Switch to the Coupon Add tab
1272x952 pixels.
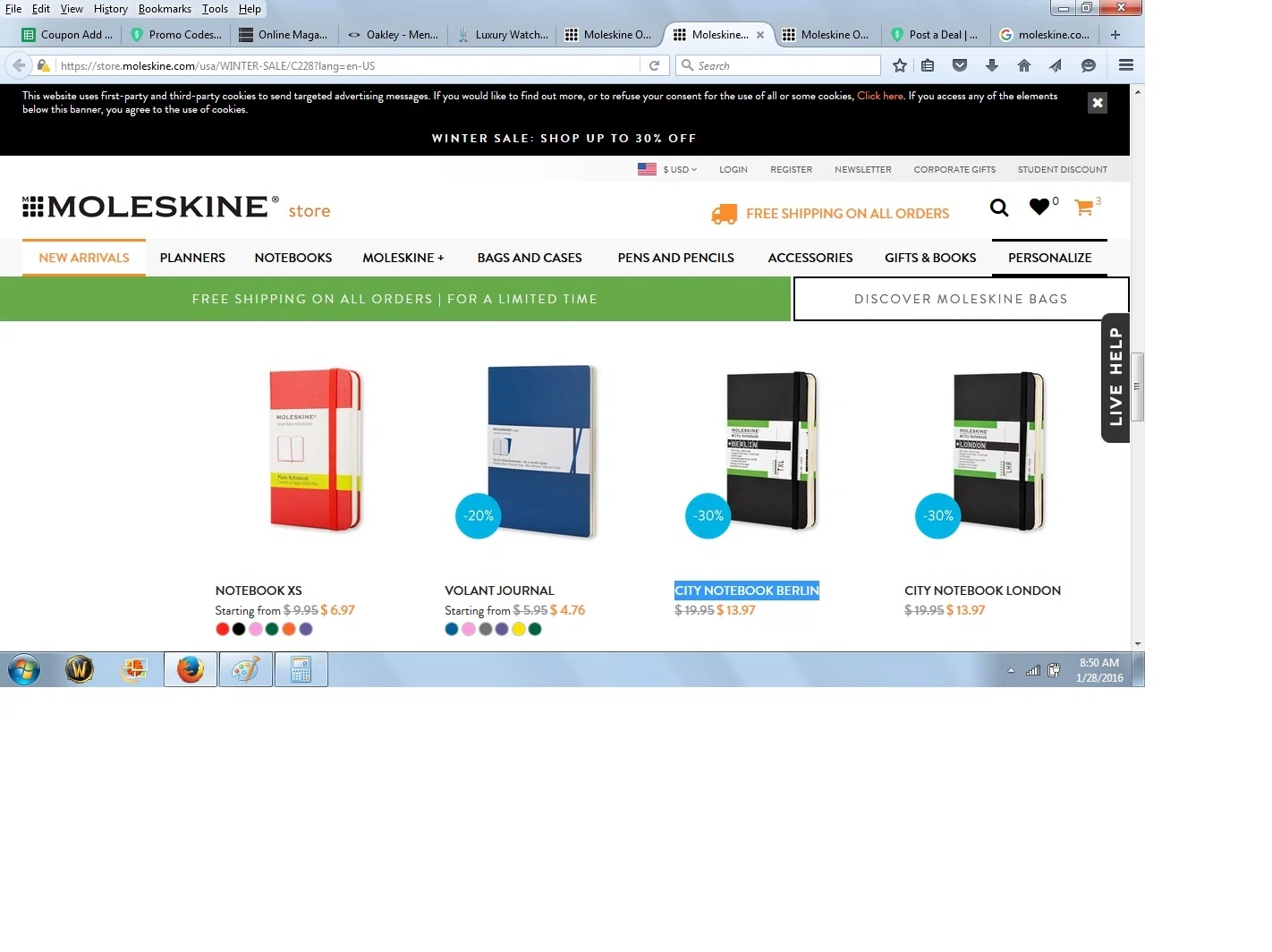(x=68, y=35)
